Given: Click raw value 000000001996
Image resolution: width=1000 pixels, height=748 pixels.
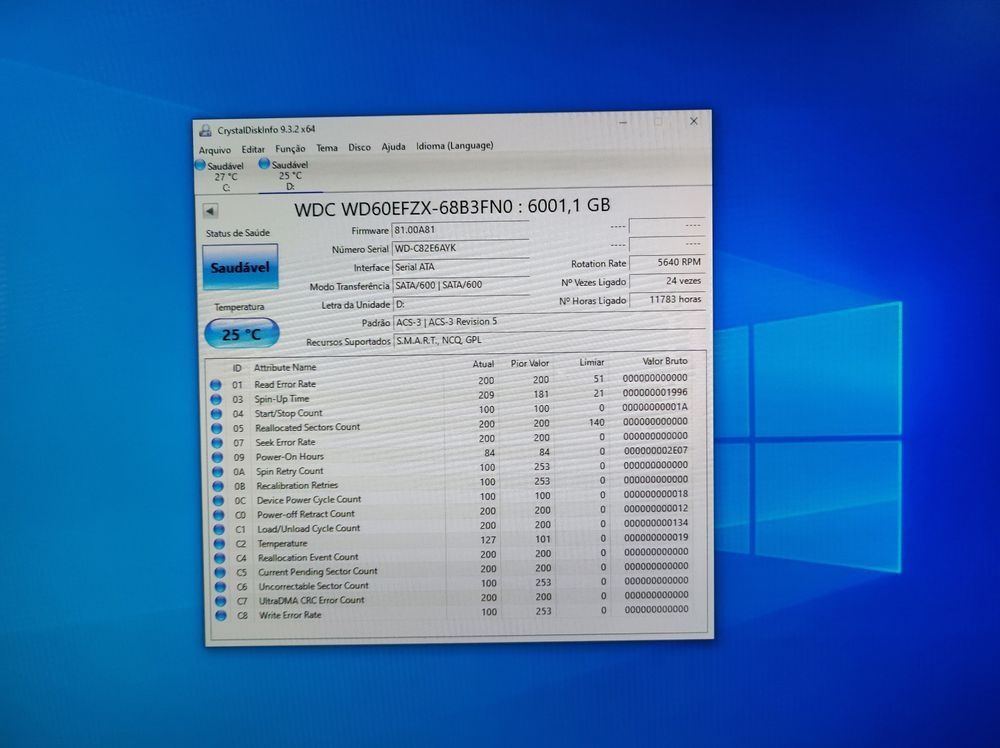Looking at the screenshot, I should tap(655, 392).
